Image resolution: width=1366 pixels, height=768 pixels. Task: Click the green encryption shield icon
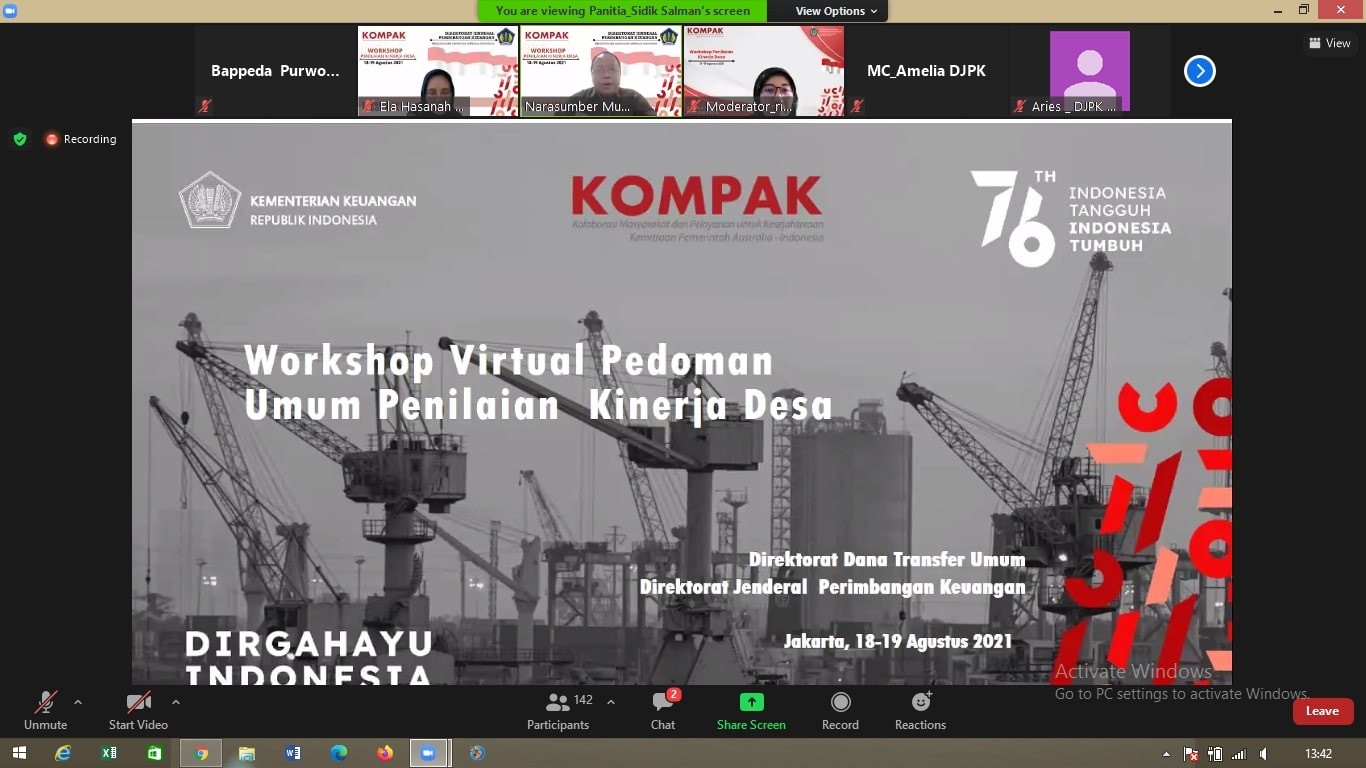tap(20, 139)
